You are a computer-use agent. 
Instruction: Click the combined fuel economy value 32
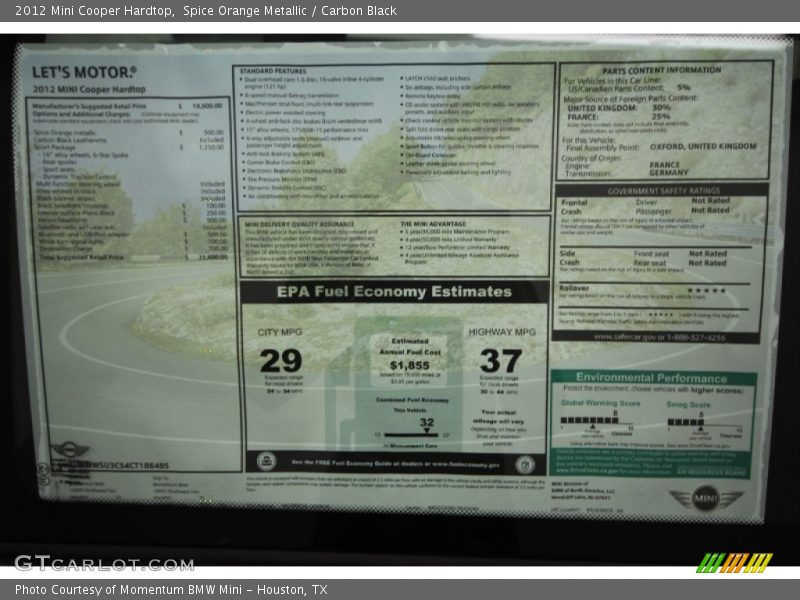click(427, 422)
